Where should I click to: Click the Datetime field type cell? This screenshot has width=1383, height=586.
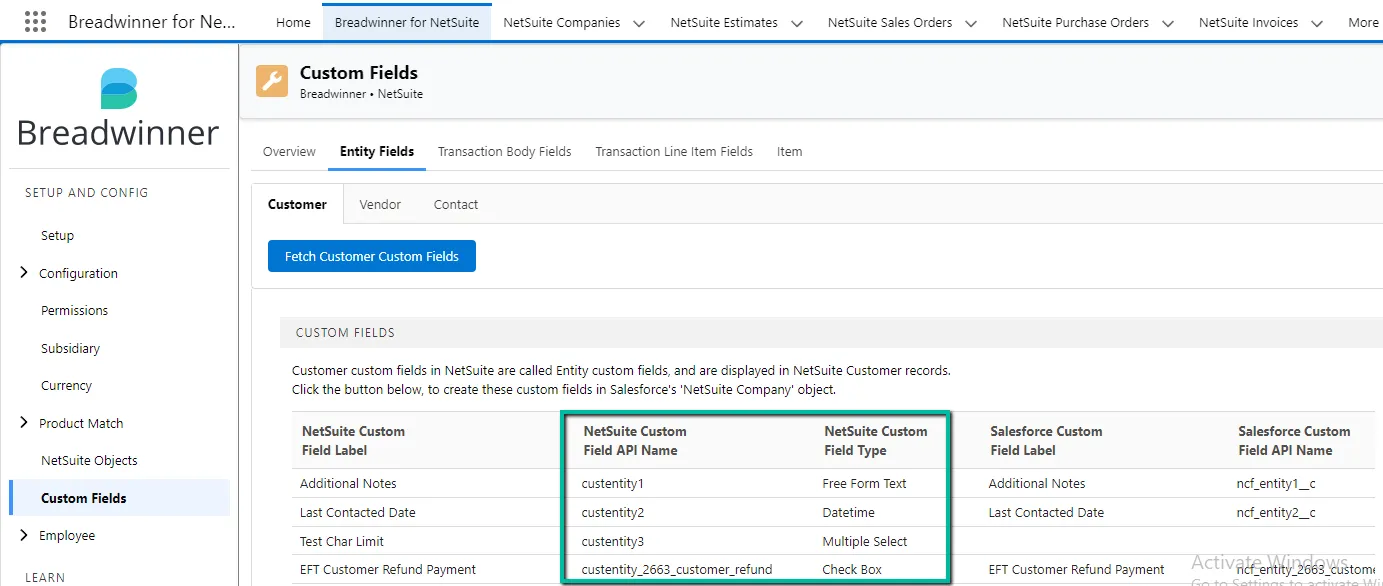point(848,513)
